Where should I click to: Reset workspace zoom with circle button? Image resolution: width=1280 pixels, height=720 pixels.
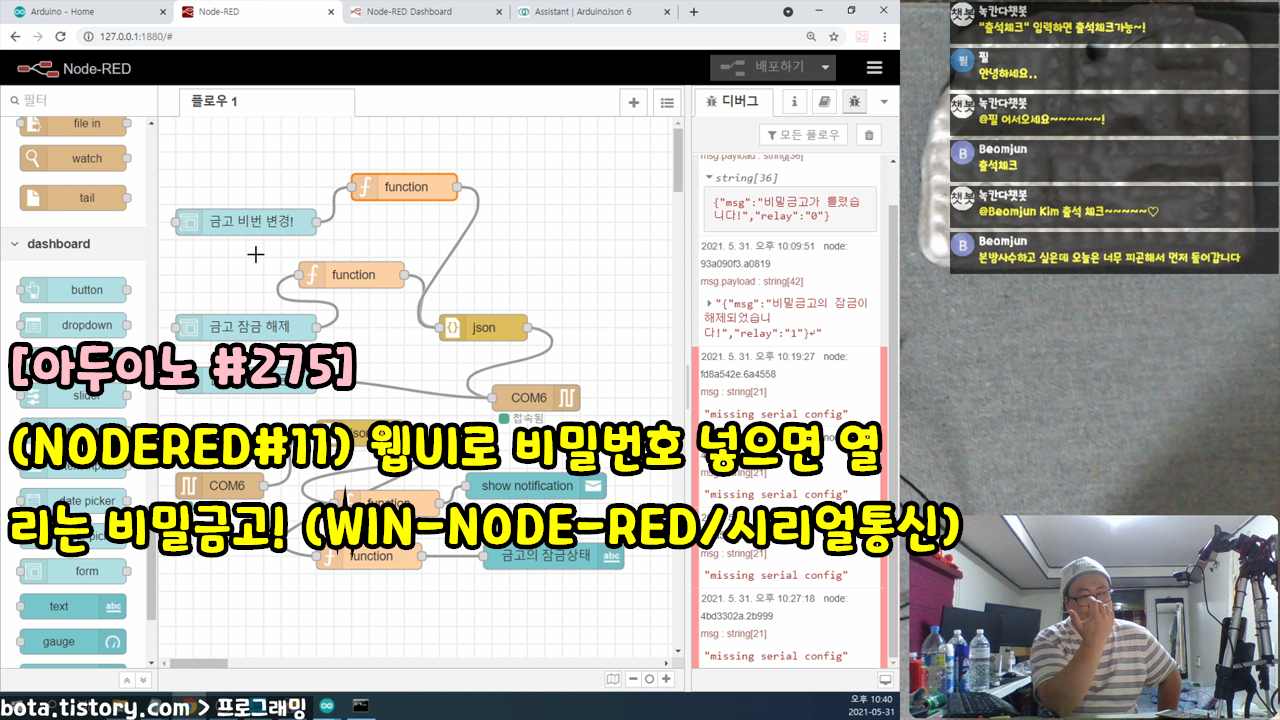pos(649,679)
